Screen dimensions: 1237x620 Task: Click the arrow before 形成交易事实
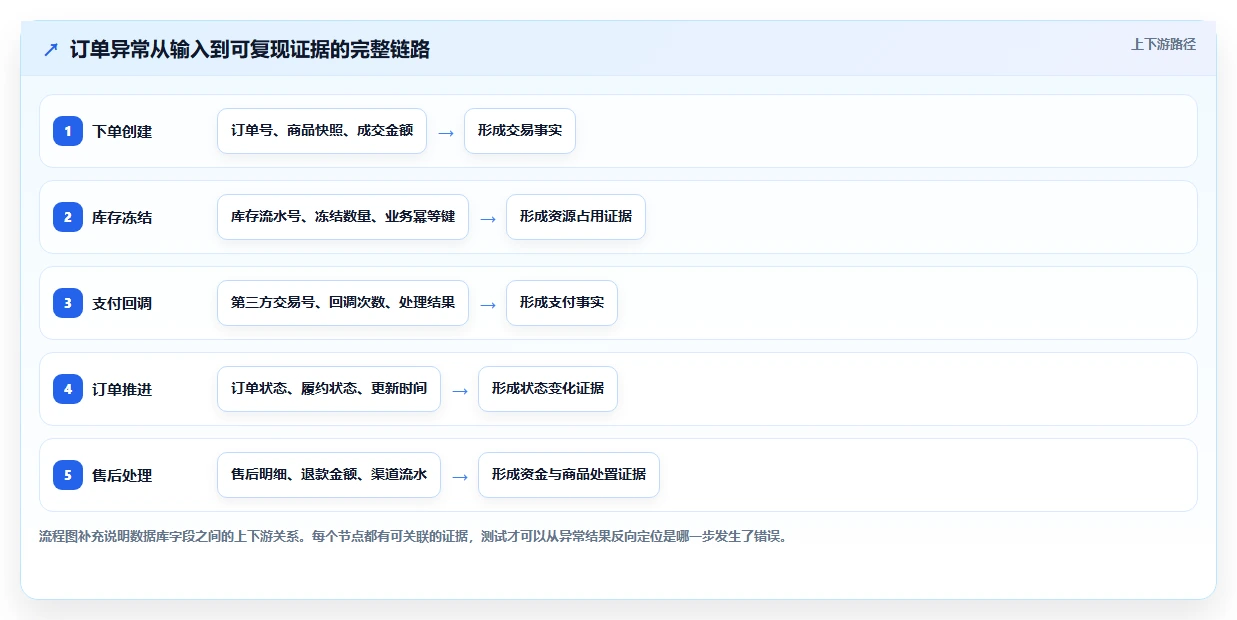[x=446, y=132]
